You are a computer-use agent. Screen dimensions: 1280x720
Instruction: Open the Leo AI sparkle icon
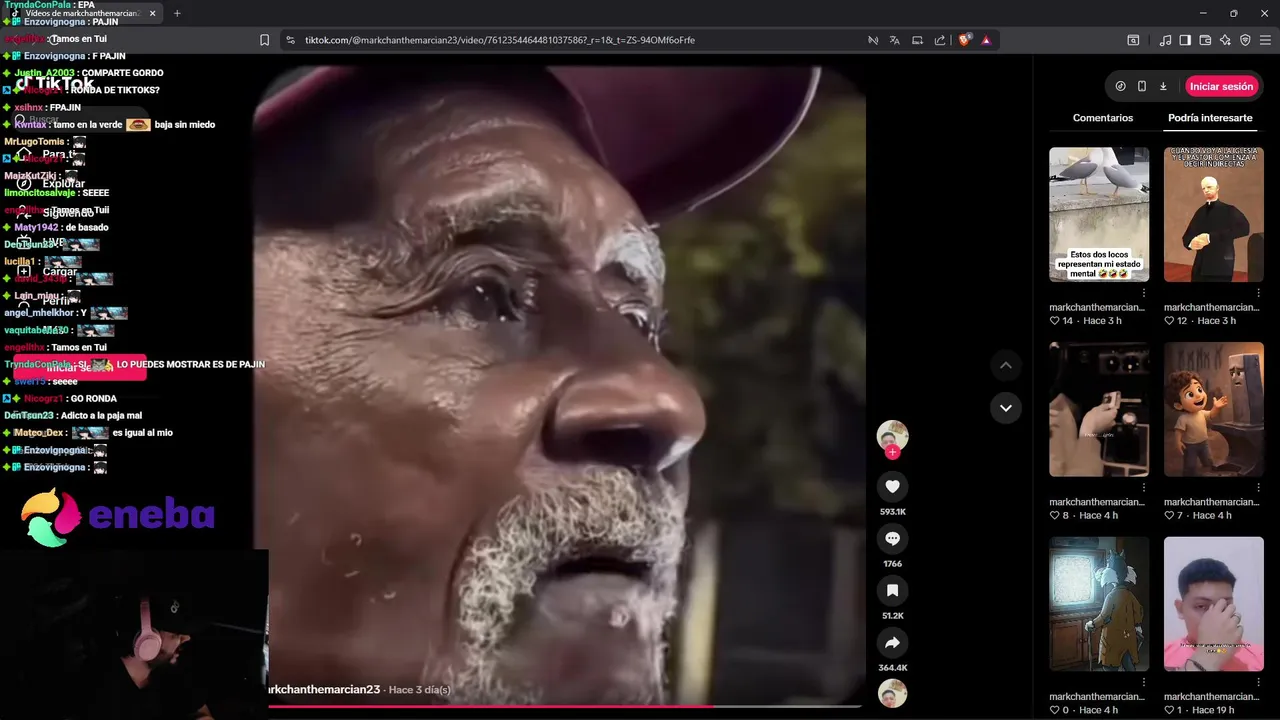(x=1225, y=40)
